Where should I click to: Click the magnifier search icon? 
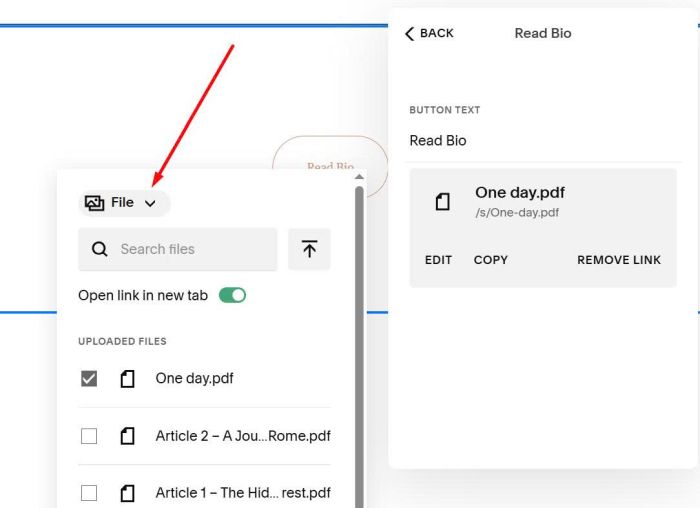point(100,249)
